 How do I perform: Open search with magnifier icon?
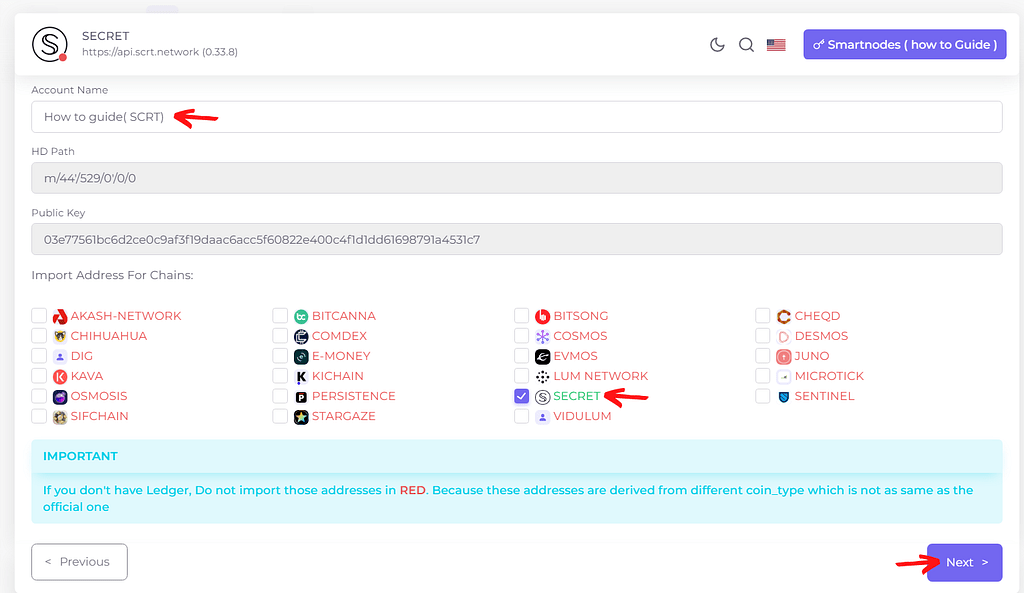point(746,44)
